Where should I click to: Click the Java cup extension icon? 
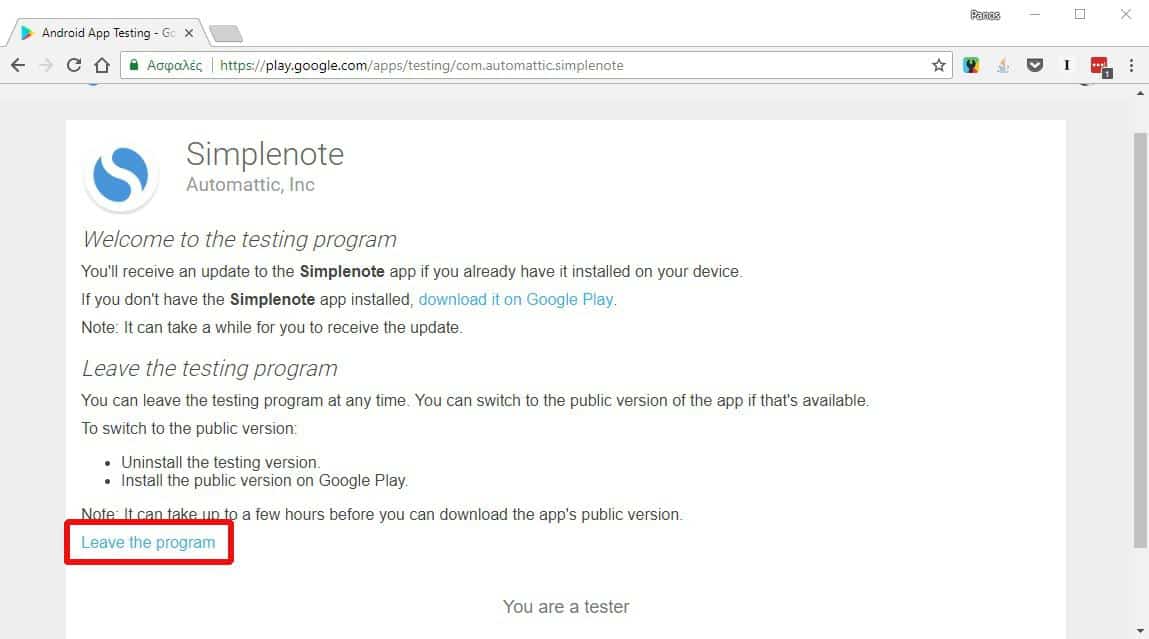click(x=1003, y=65)
